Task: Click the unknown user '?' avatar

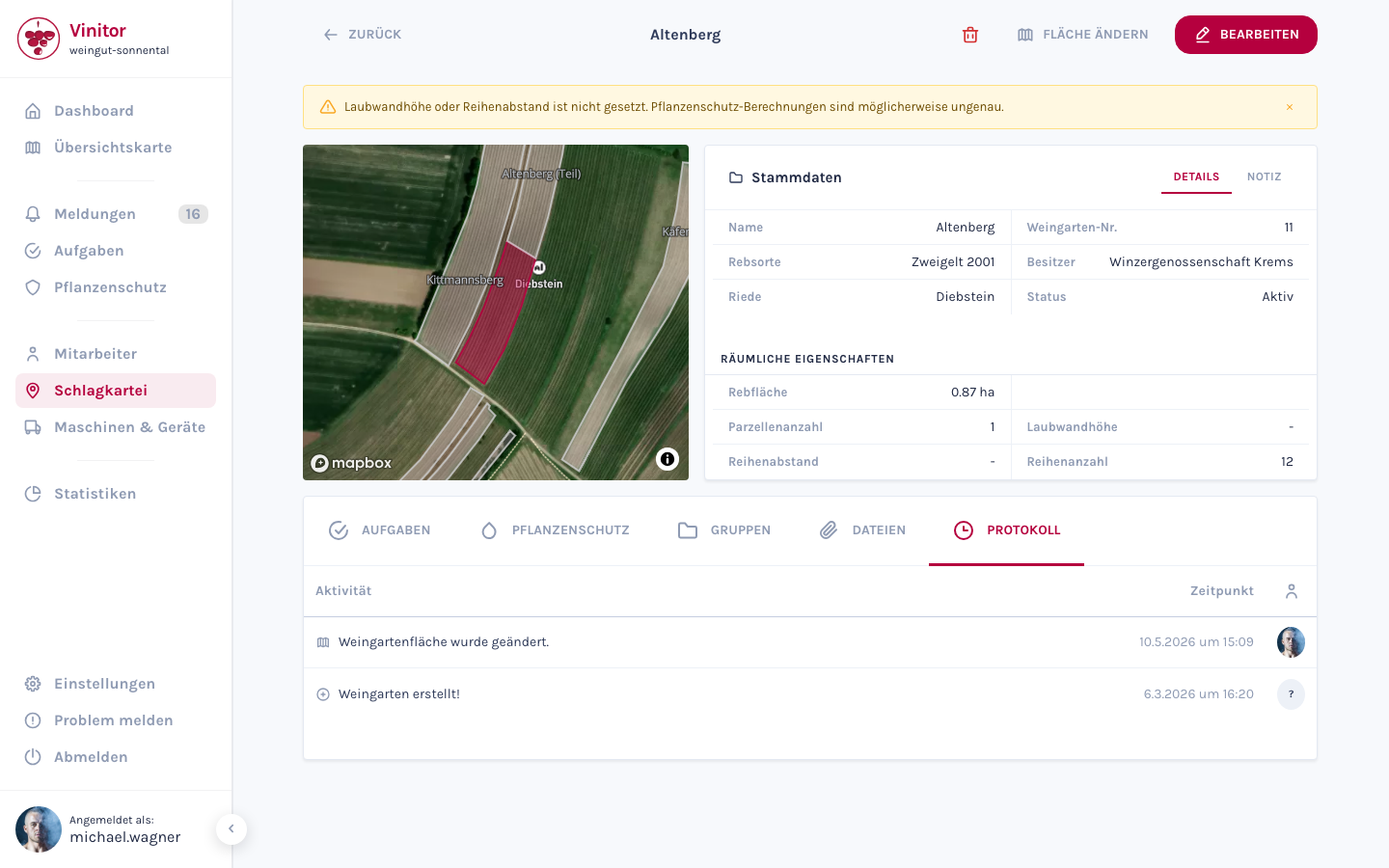Action: point(1291,694)
